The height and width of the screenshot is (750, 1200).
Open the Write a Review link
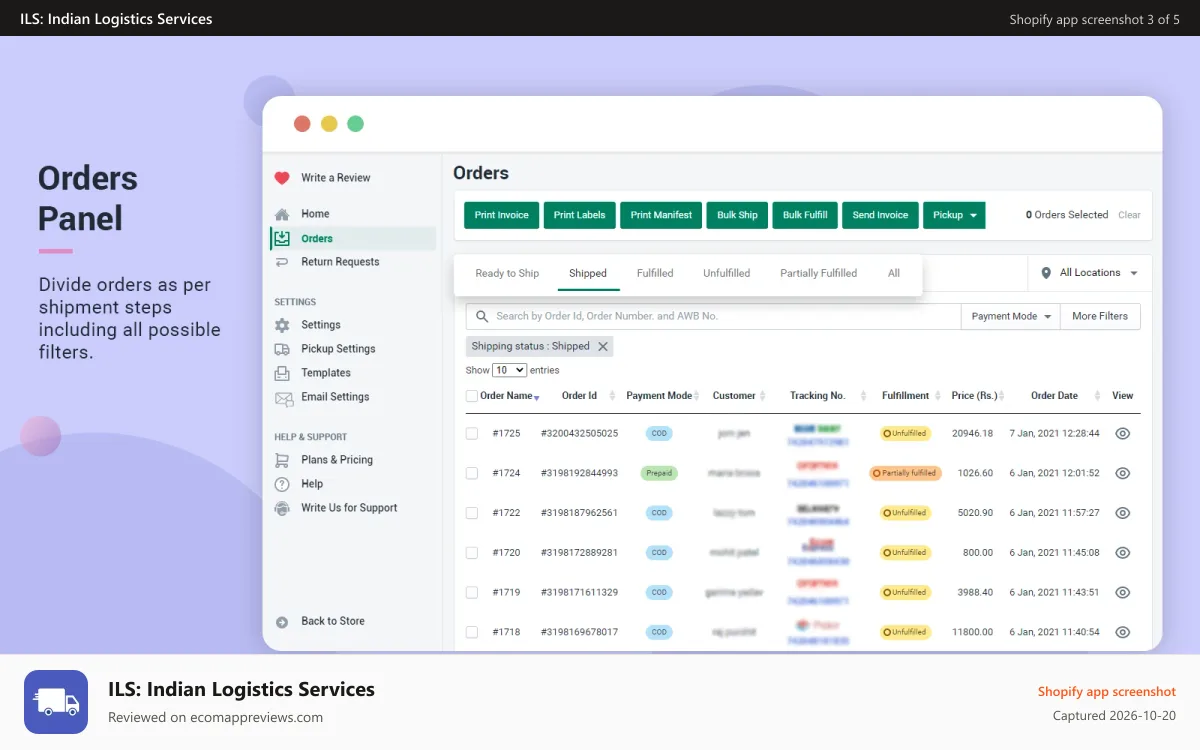336,178
